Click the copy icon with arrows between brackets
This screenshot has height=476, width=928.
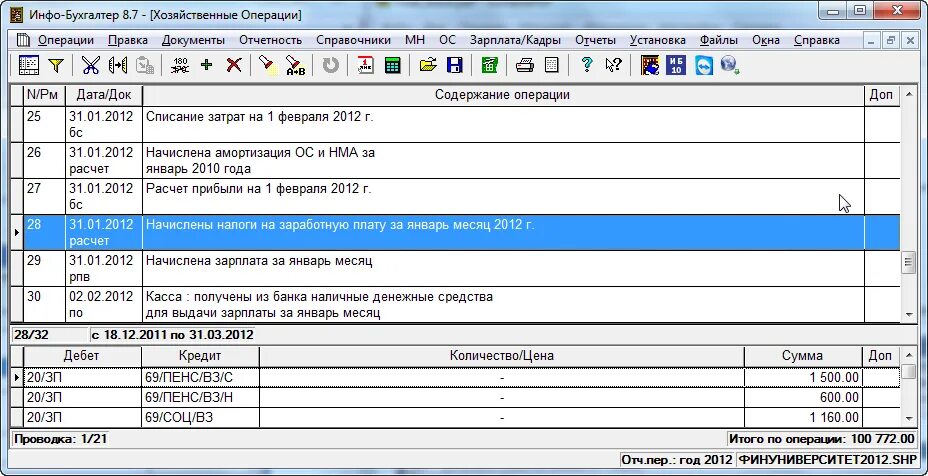pos(118,65)
